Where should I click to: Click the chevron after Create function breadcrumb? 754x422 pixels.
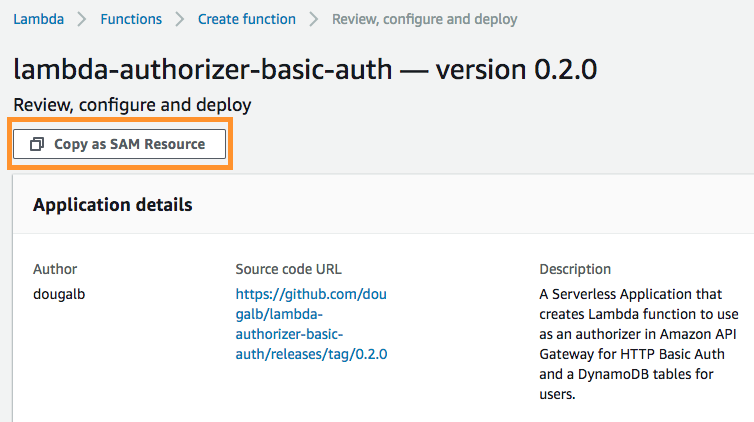pyautogui.click(x=314, y=19)
